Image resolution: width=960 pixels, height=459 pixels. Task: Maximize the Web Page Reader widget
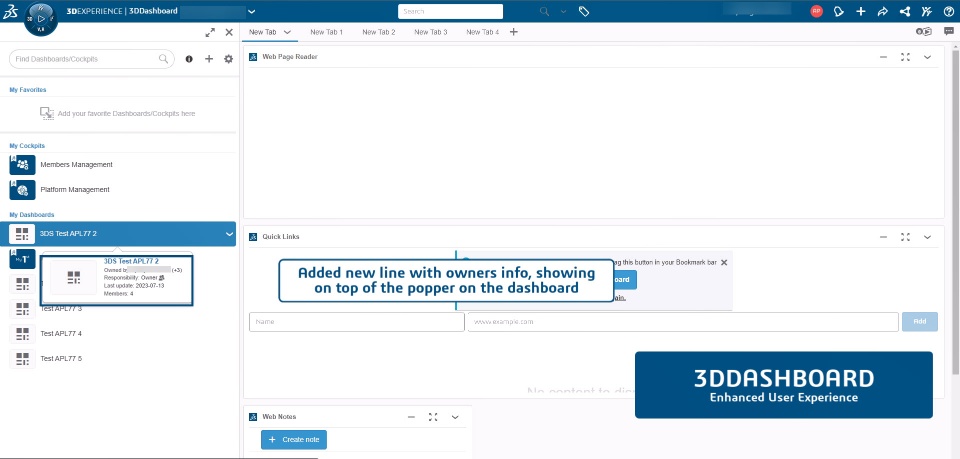pos(905,57)
